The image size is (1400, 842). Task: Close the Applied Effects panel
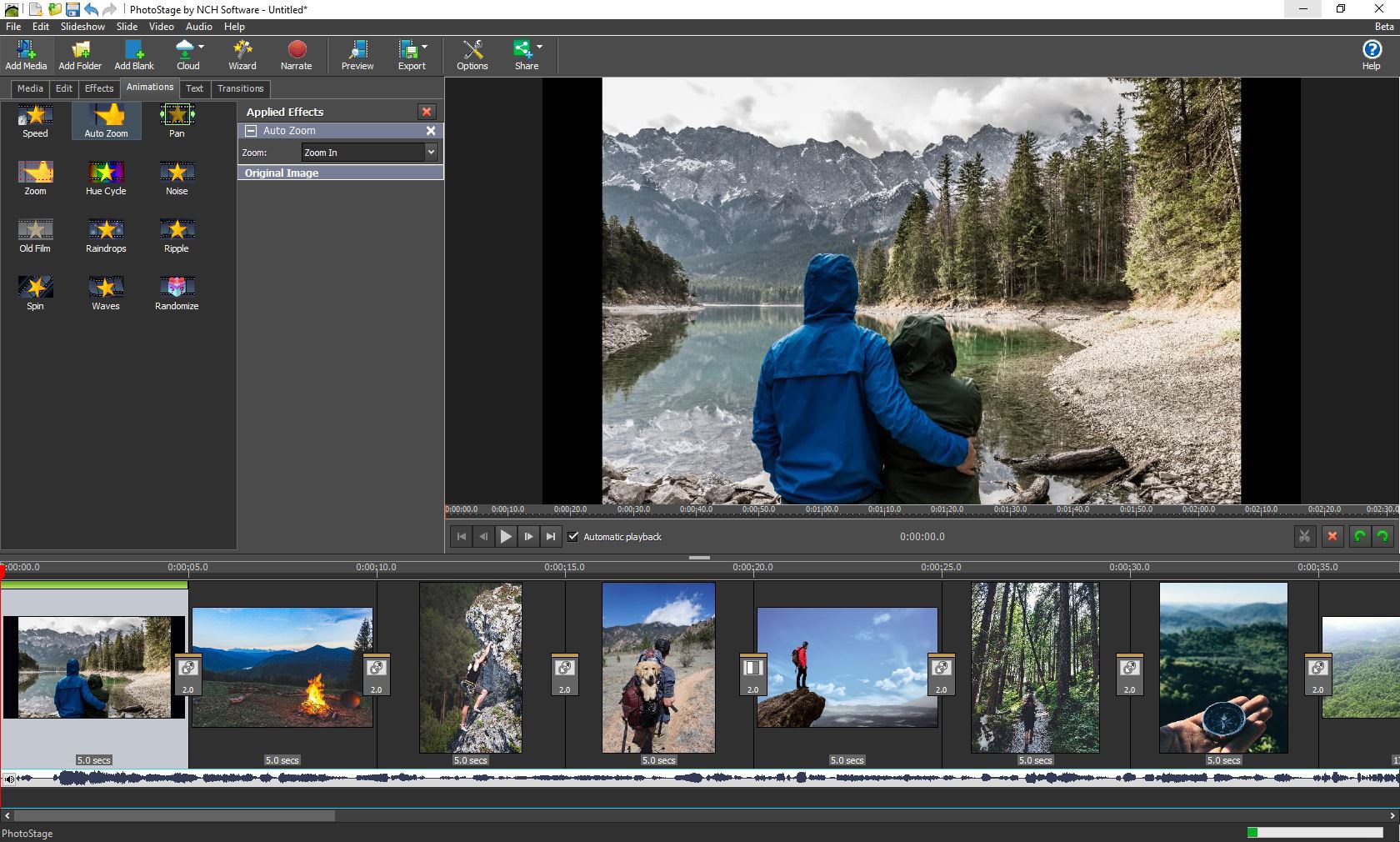coord(427,112)
